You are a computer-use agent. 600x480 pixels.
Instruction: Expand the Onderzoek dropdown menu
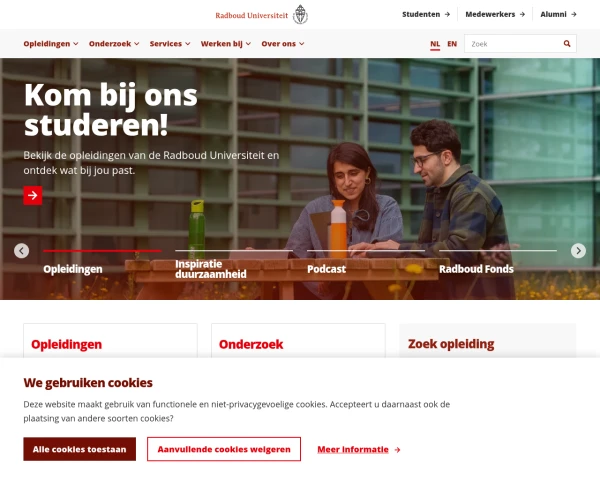click(x=114, y=44)
